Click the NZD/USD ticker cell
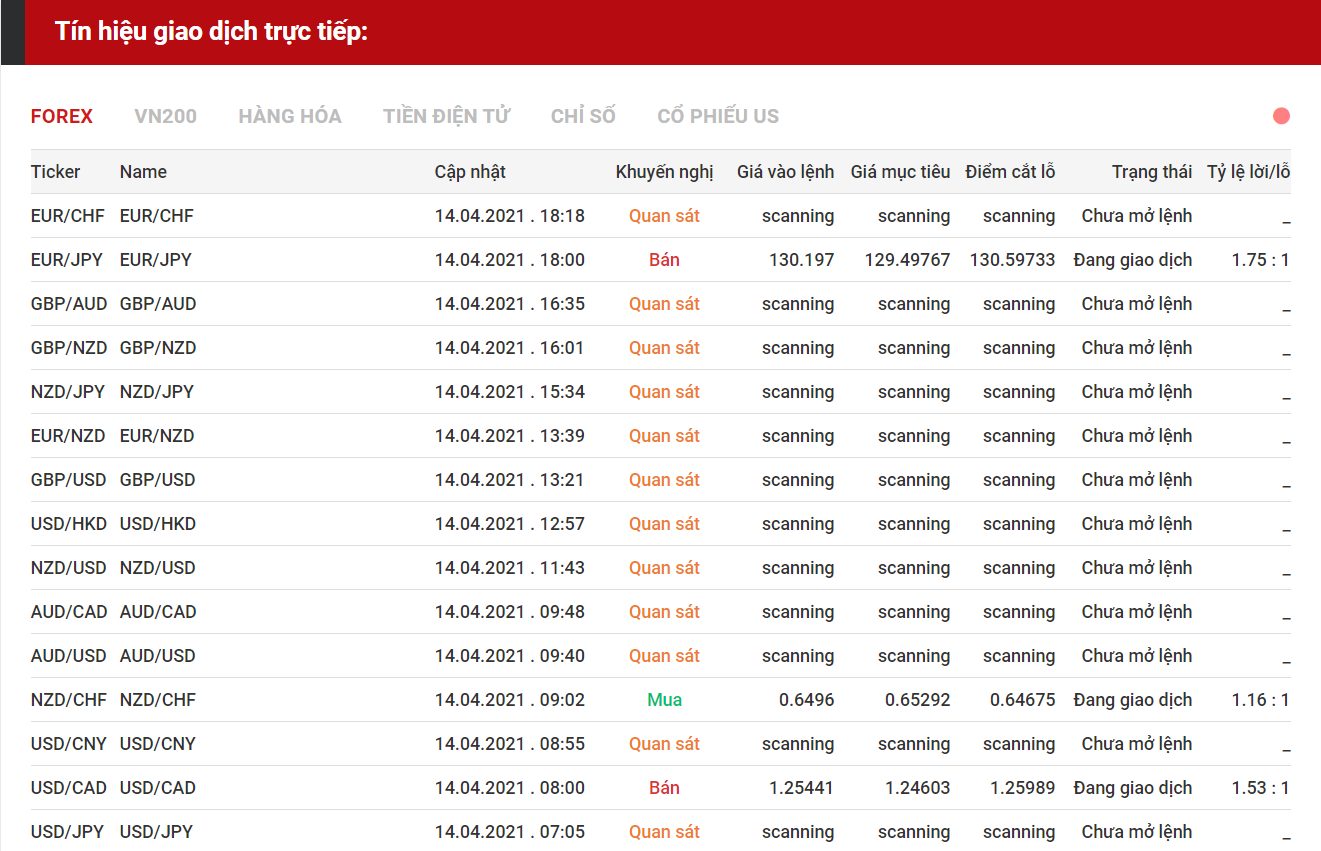This screenshot has width=1321, height=851. pos(69,568)
